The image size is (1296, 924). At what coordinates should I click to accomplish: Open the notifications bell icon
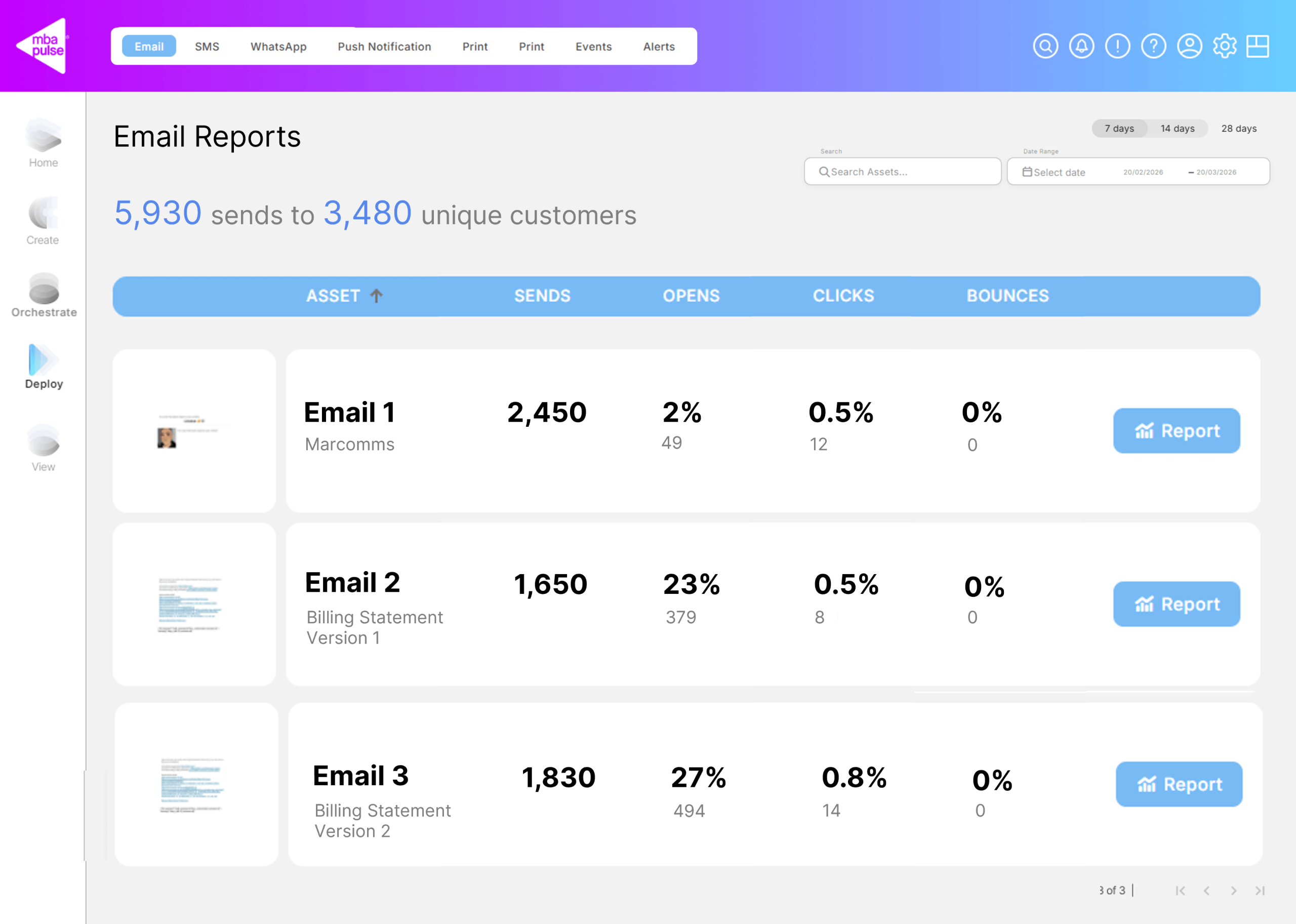(x=1081, y=46)
